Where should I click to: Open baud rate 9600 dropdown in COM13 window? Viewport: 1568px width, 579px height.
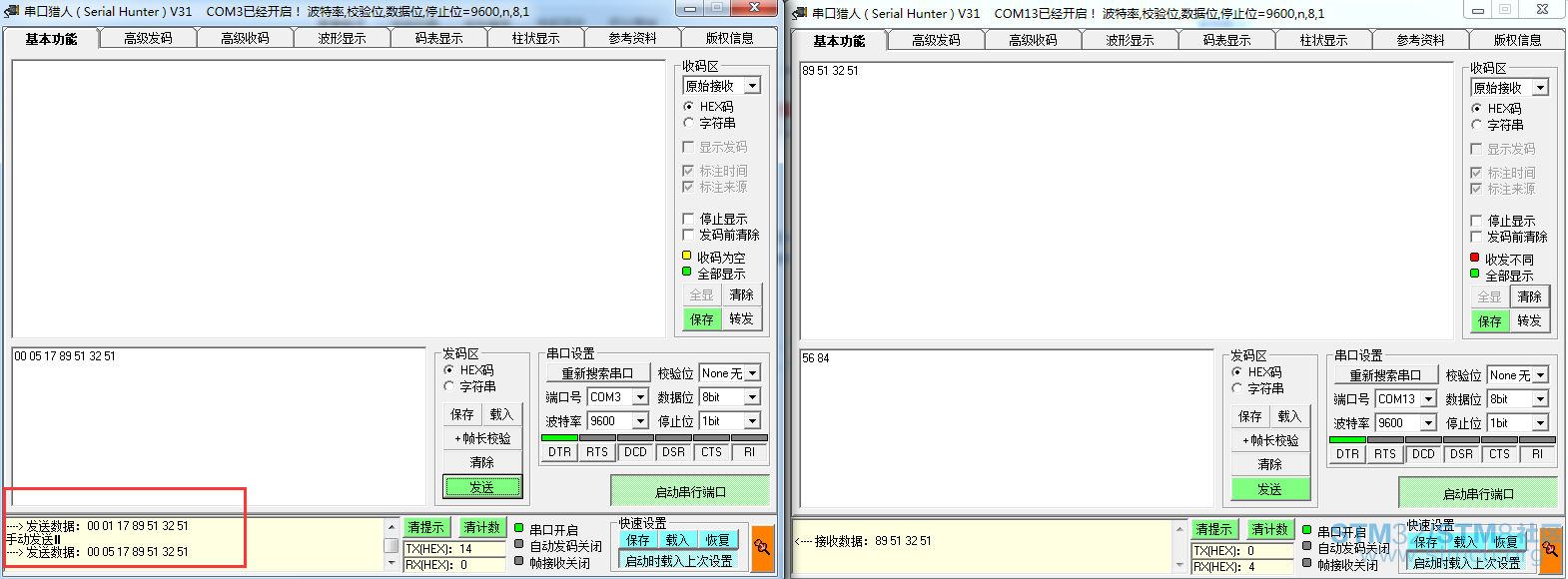pos(1428,423)
